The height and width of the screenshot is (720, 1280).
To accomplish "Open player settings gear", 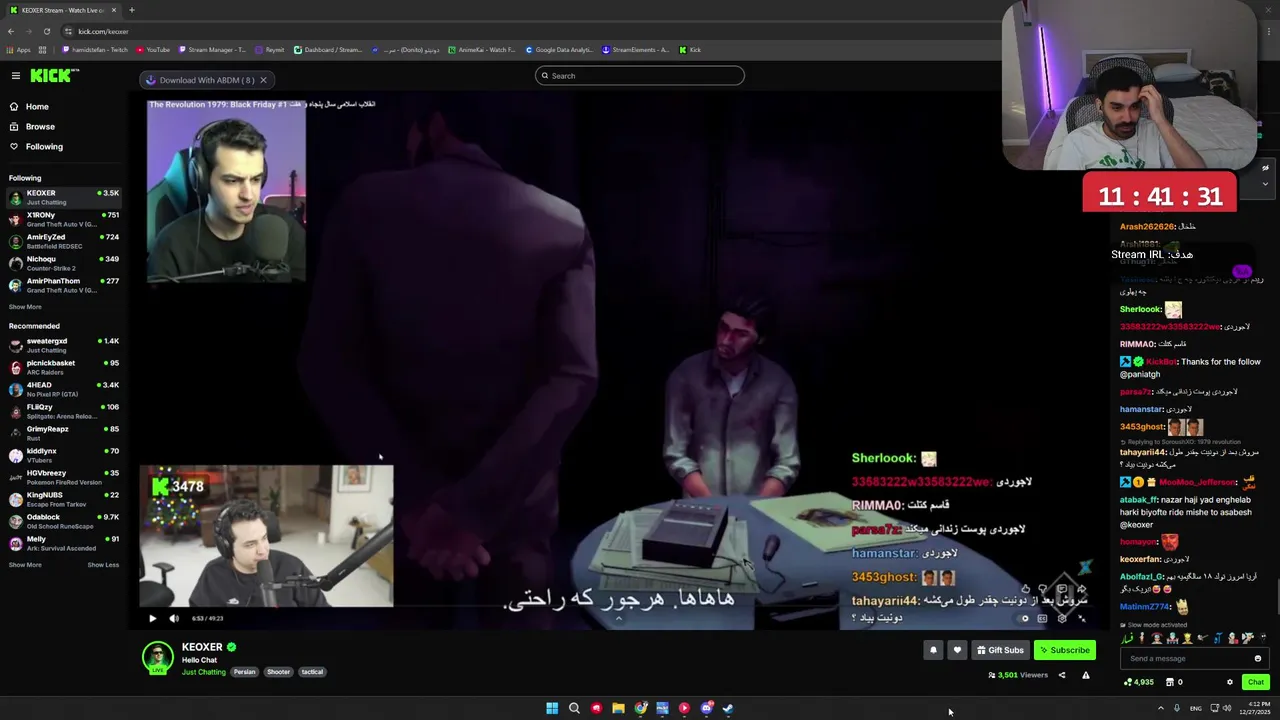I will coord(1062,618).
